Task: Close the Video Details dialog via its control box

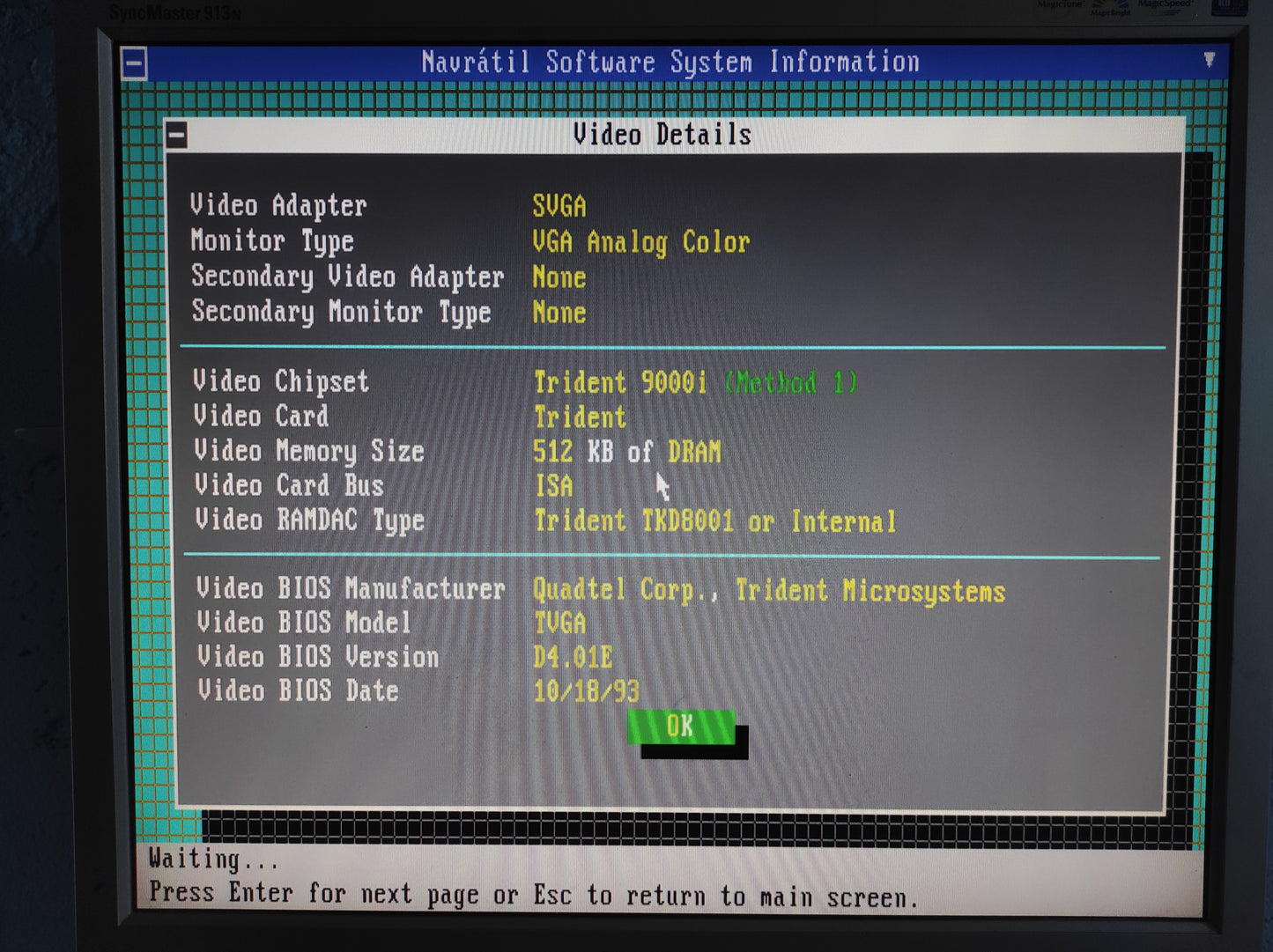Action: [x=176, y=136]
